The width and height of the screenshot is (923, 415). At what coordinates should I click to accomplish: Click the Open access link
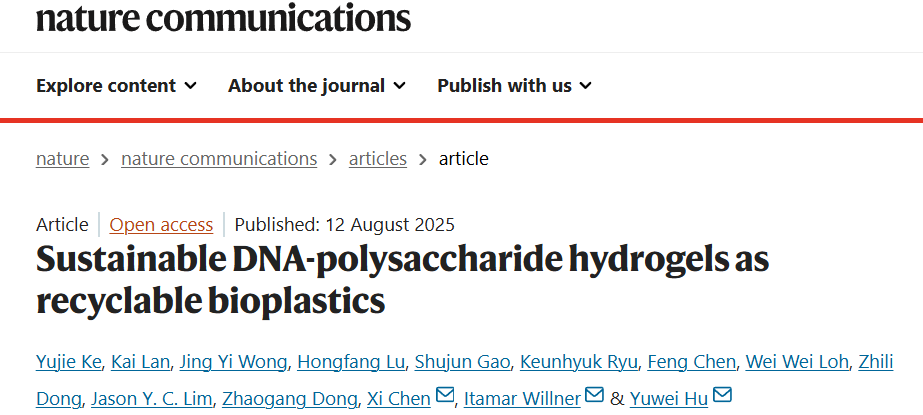click(x=161, y=225)
